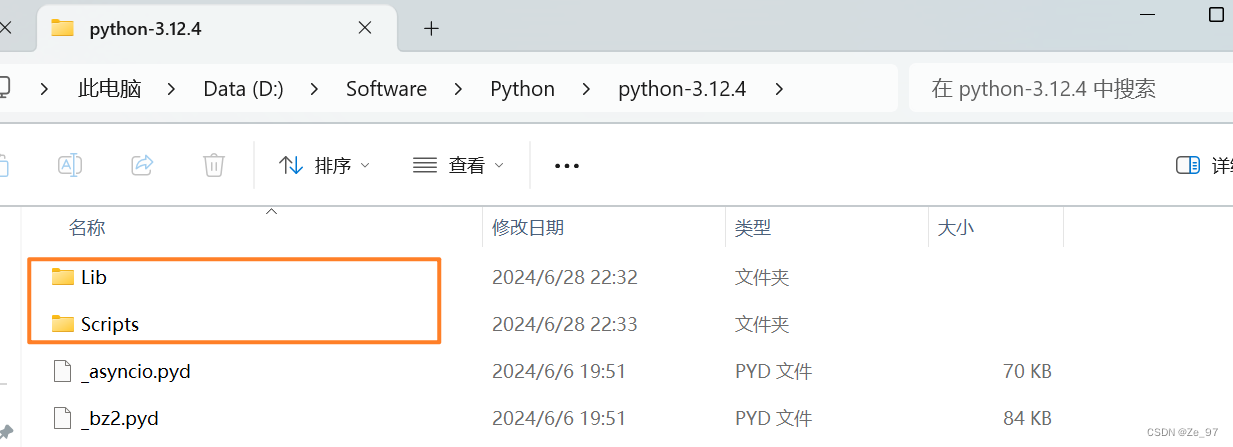Expand chevron after 此电脑 breadcrumb
The width and height of the screenshot is (1233, 447).
click(x=172, y=89)
